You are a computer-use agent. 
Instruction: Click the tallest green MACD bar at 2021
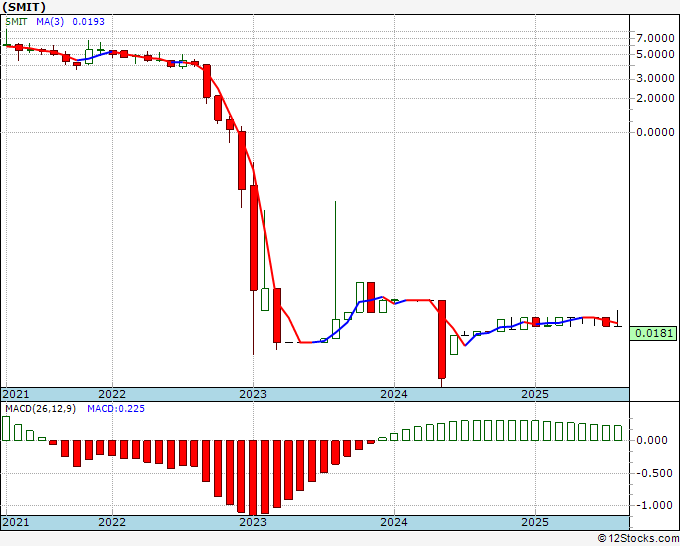click(6, 428)
